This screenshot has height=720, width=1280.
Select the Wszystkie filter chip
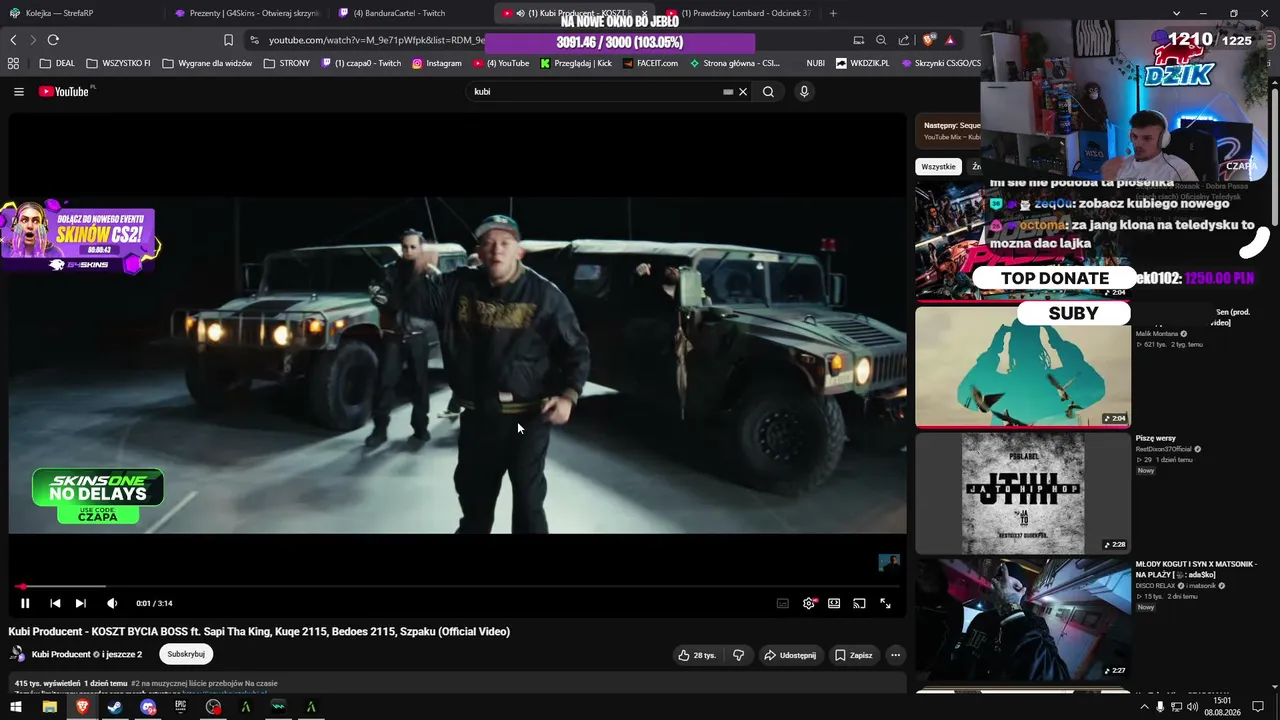click(x=938, y=167)
